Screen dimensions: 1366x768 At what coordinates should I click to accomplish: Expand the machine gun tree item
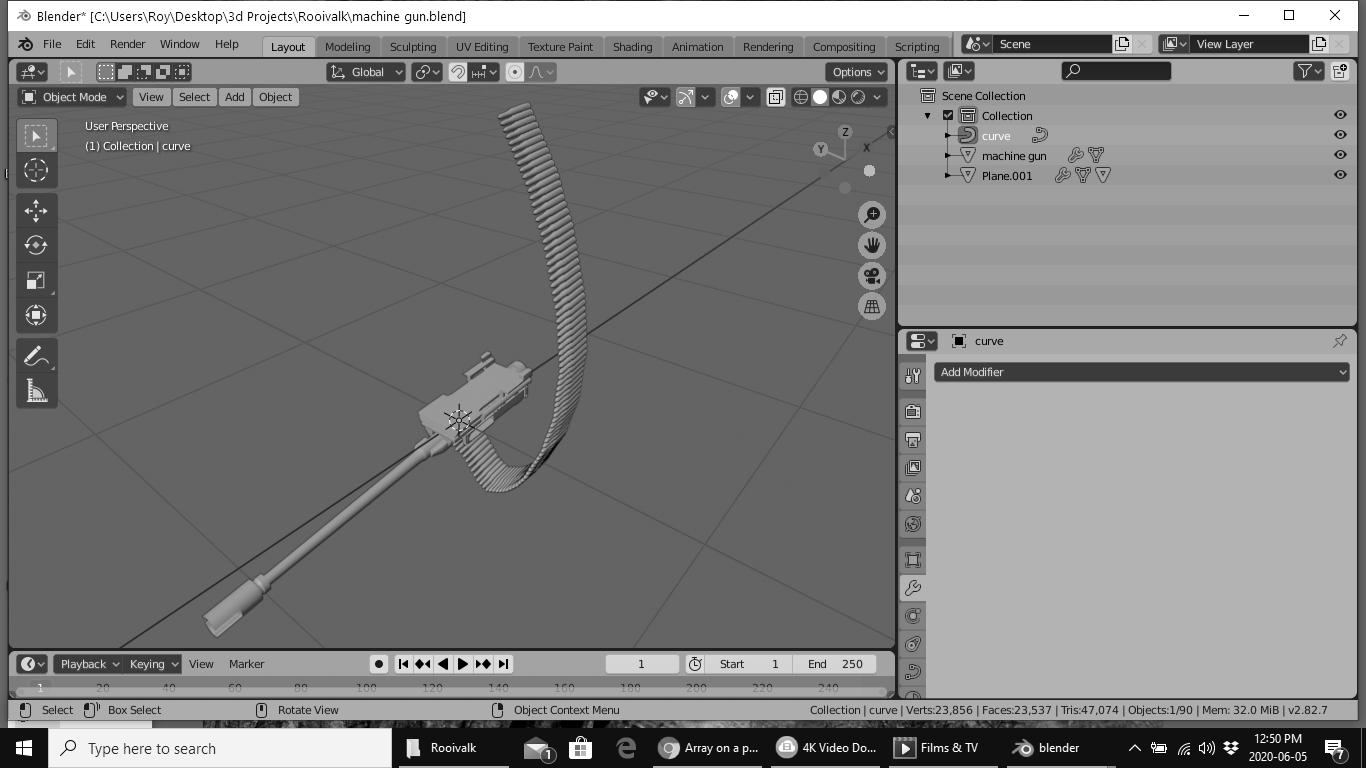pos(948,156)
